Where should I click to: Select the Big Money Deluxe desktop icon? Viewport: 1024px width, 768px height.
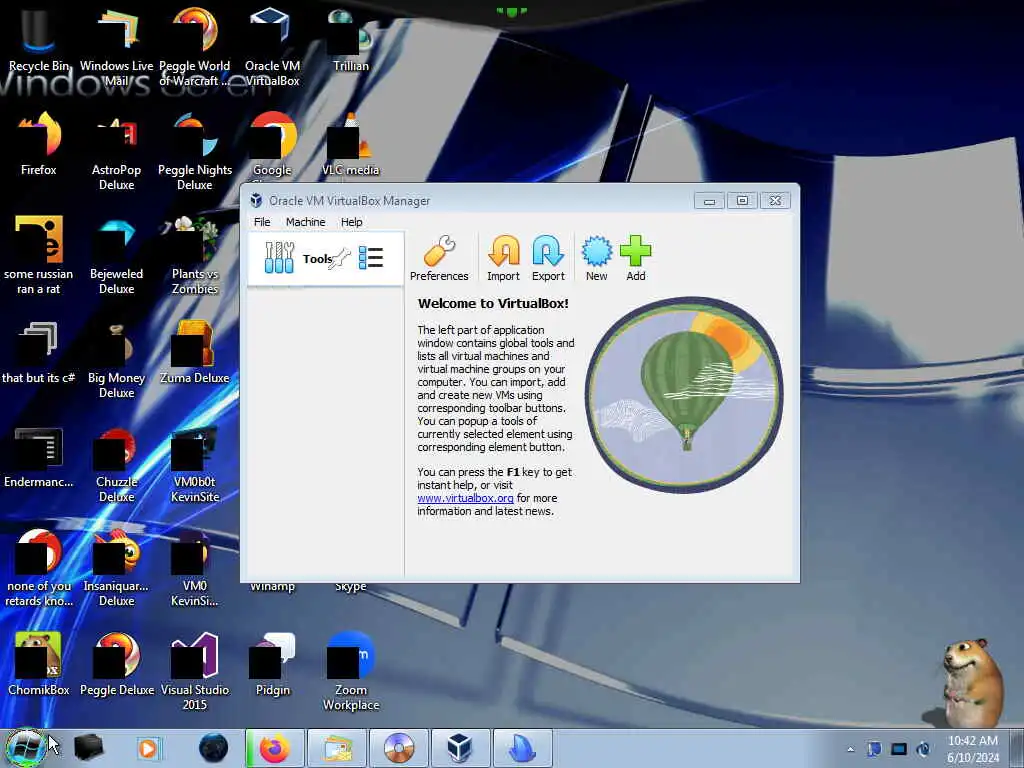116,359
